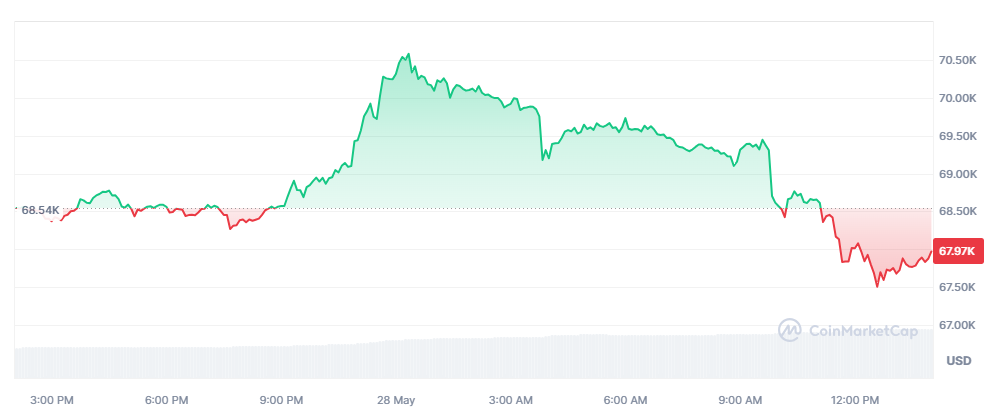Select the 6:00 AM time axis label

coord(626,400)
